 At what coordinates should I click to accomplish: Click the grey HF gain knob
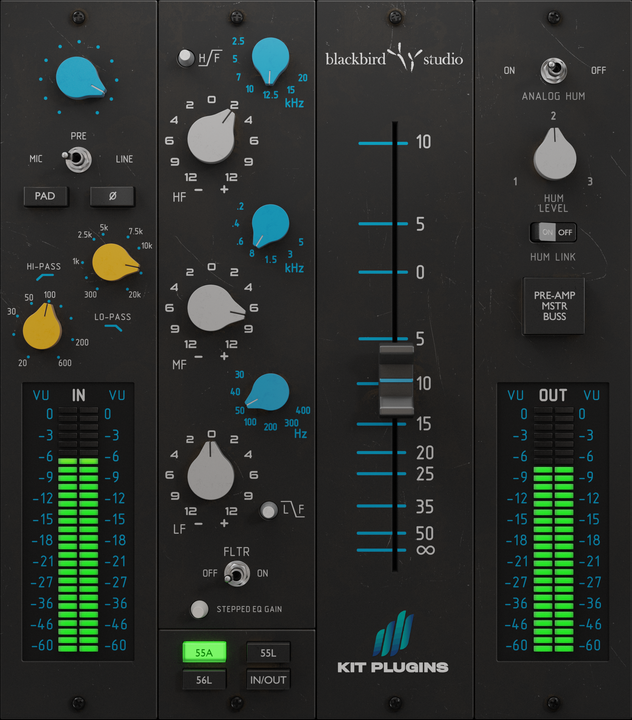coord(211,137)
